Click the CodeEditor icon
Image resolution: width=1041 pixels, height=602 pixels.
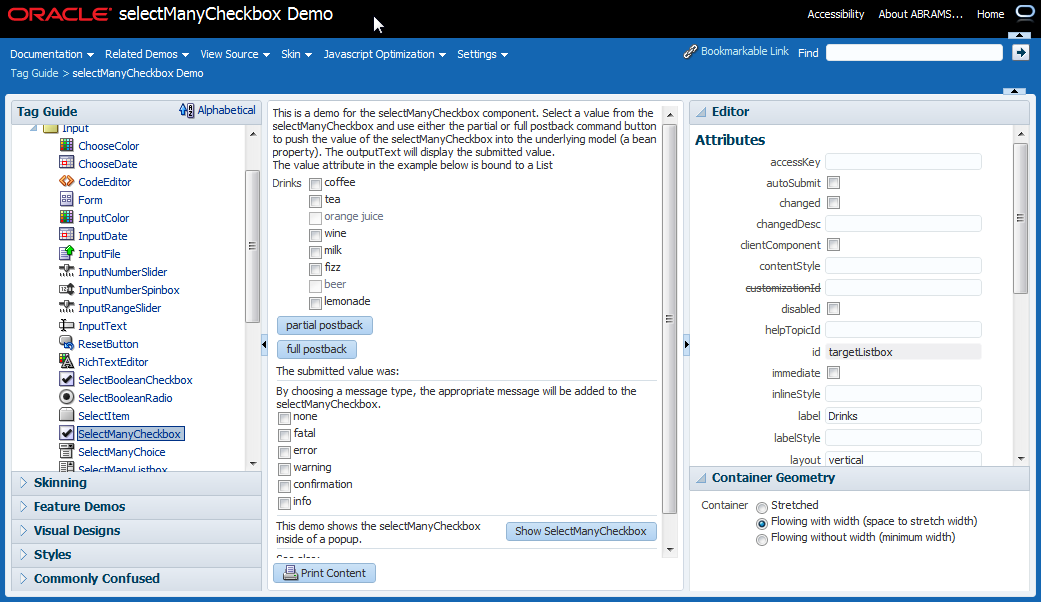click(x=66, y=181)
